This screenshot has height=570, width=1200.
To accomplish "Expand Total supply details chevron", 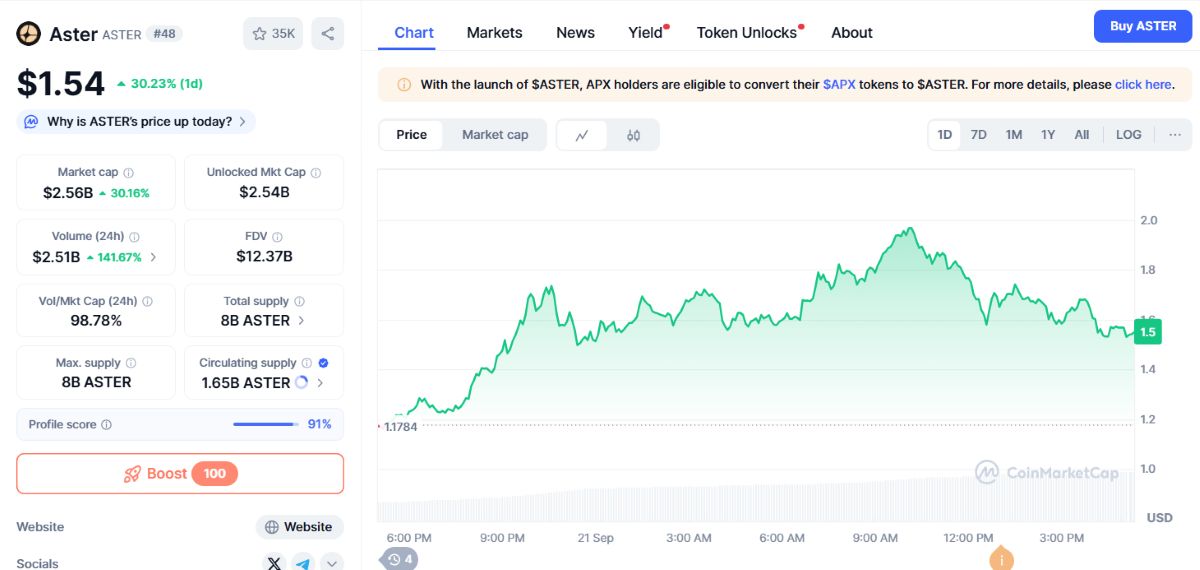I will [x=302, y=320].
